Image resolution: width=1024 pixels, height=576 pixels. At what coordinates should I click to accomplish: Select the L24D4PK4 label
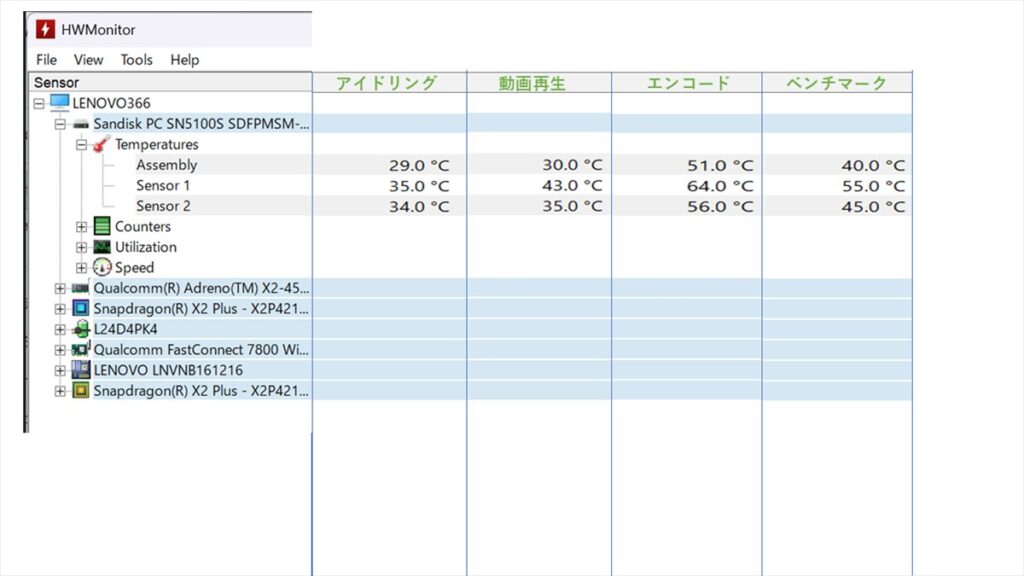click(x=126, y=329)
